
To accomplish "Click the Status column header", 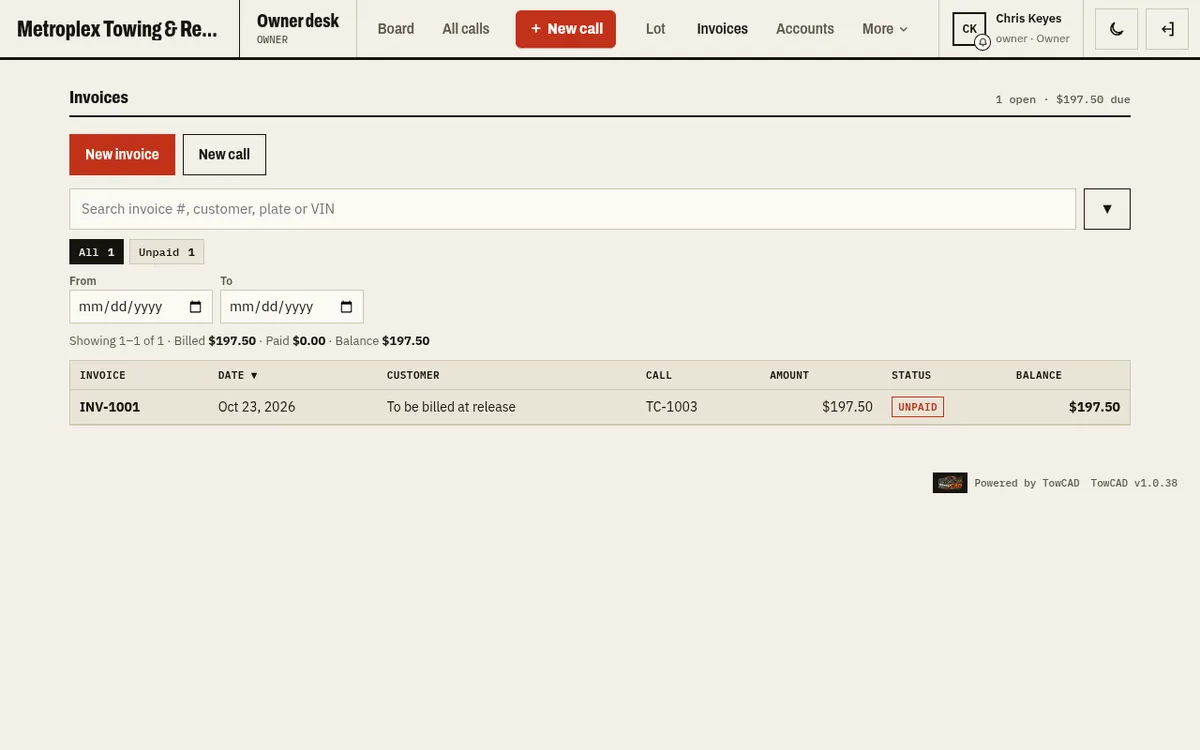I will click(x=911, y=375).
